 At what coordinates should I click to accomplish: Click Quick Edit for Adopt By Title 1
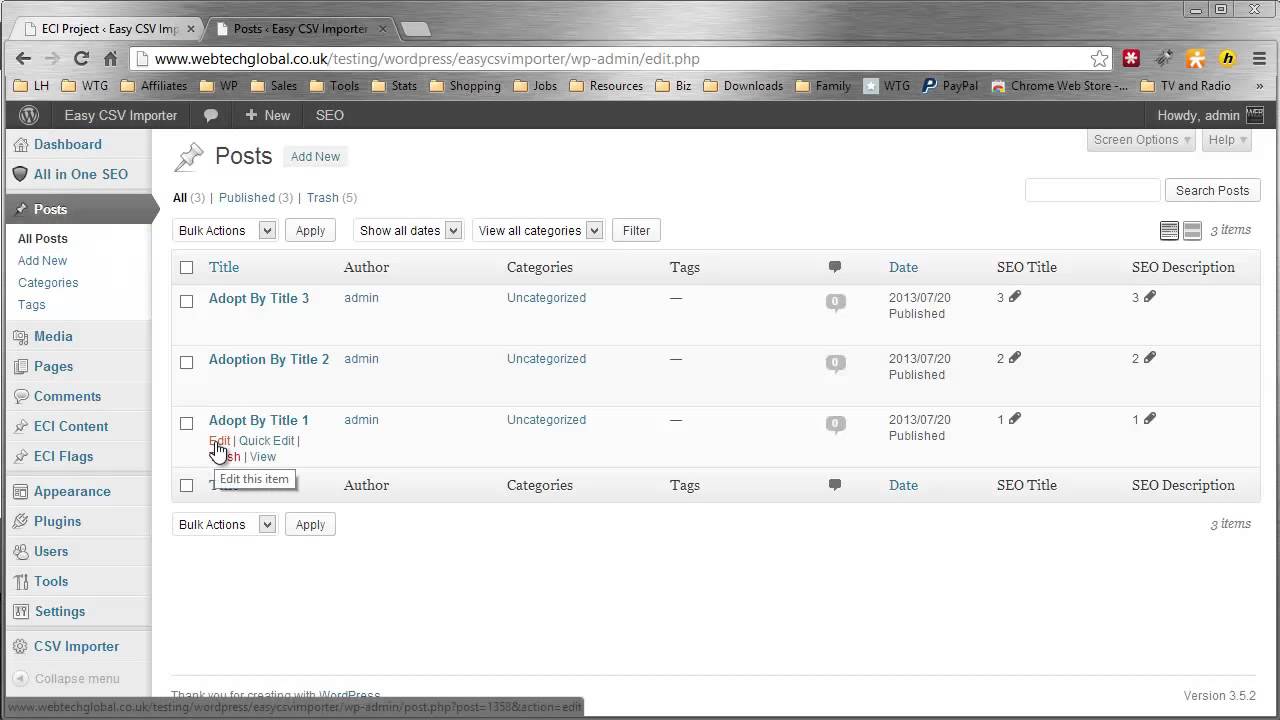click(x=267, y=441)
